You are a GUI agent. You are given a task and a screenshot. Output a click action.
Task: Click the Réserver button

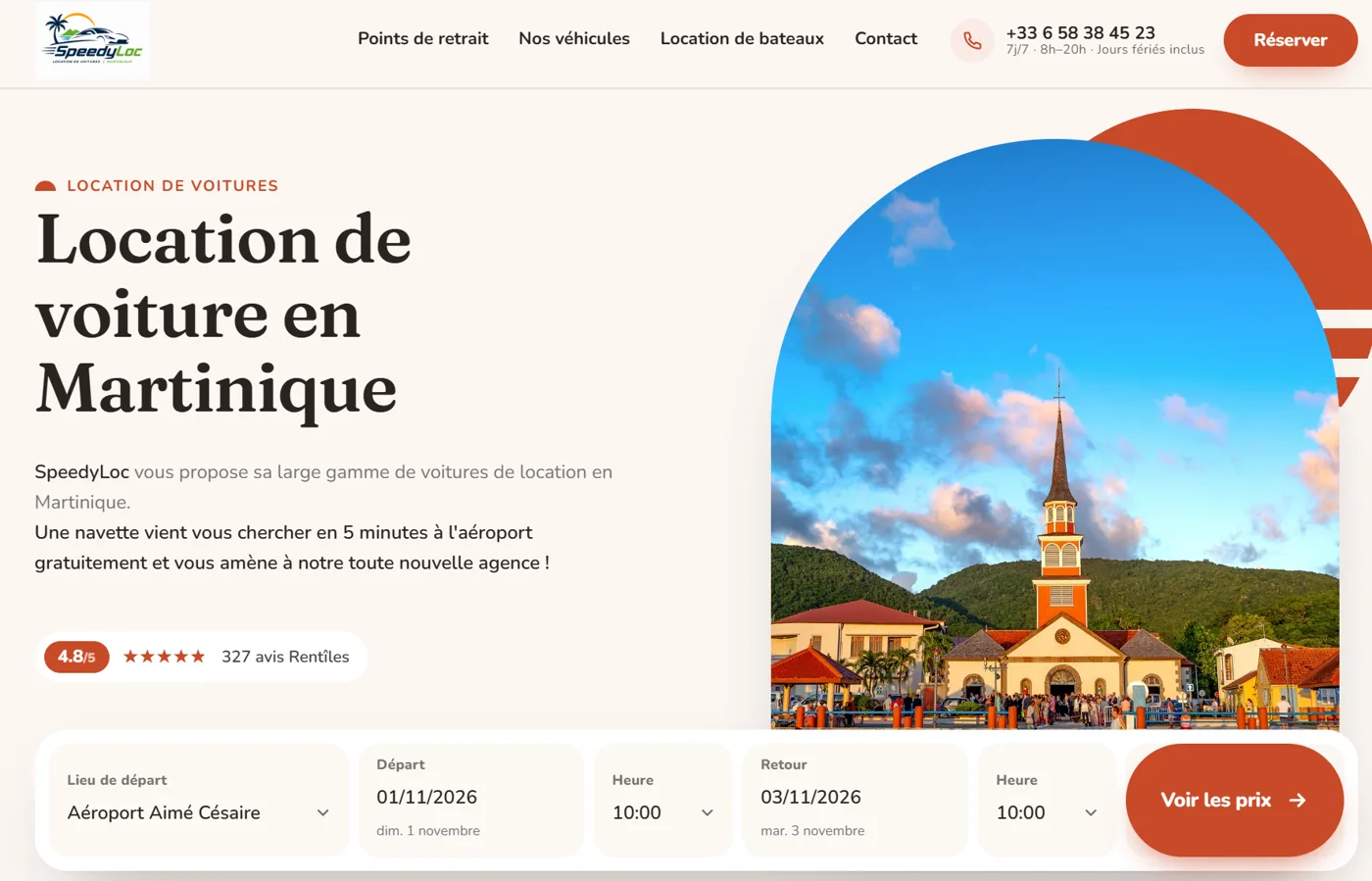click(1291, 40)
